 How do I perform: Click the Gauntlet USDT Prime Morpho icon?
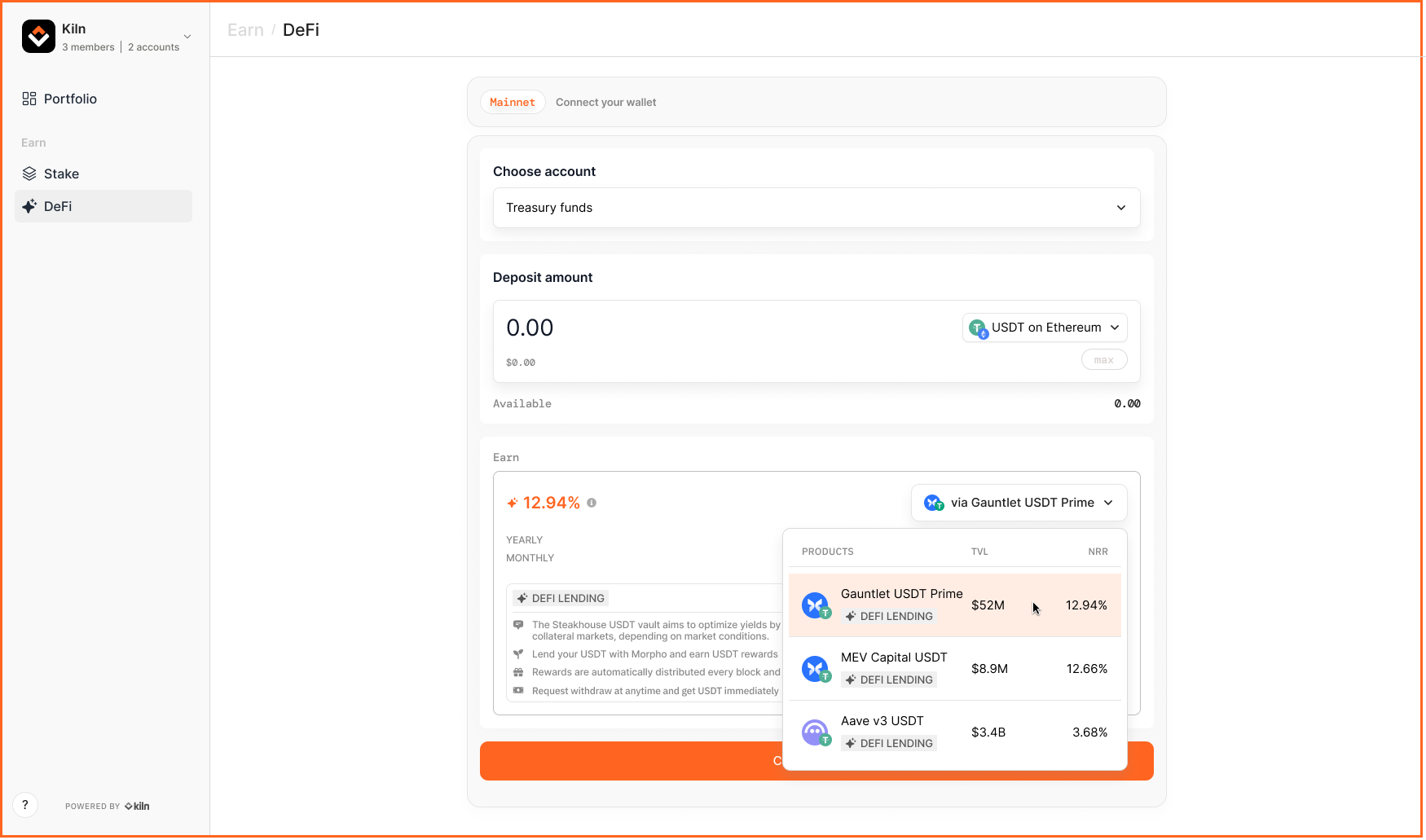point(816,605)
